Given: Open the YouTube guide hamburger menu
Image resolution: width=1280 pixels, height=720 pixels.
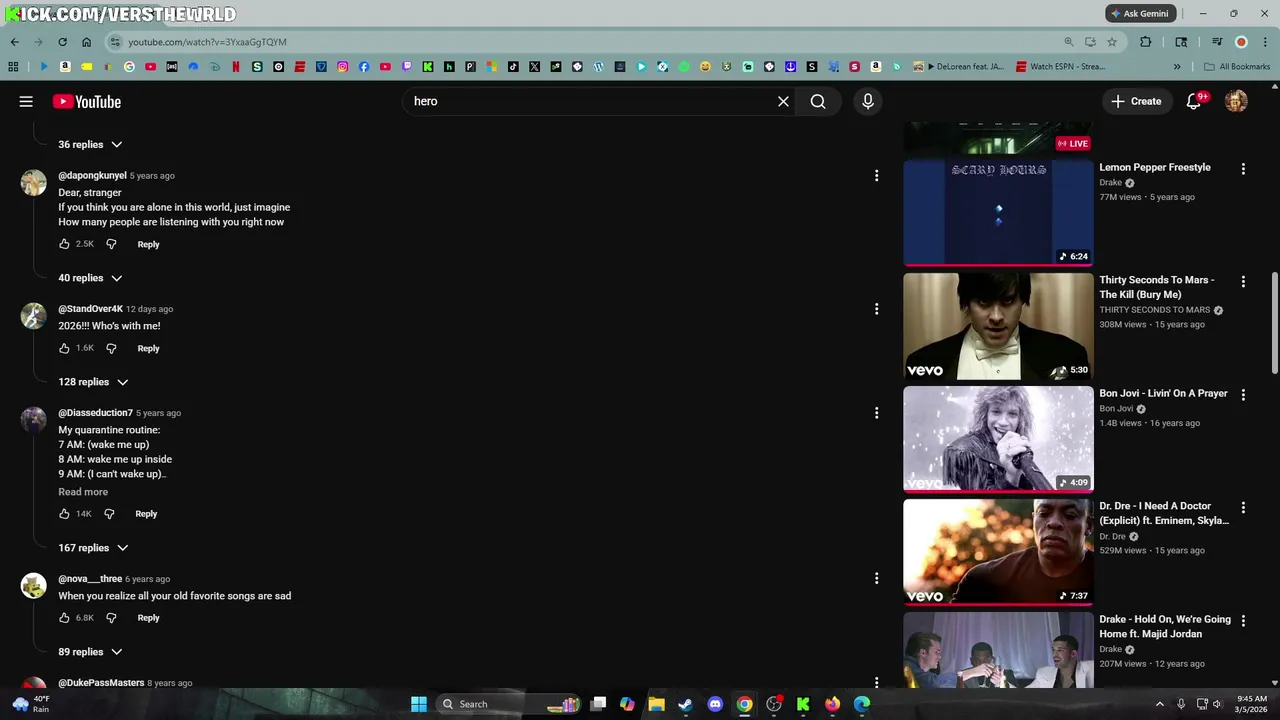Looking at the screenshot, I should click(26, 101).
